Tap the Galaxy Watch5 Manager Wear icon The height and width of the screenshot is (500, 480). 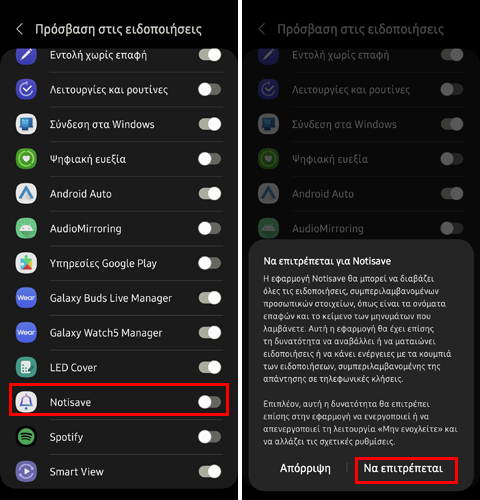pos(26,332)
